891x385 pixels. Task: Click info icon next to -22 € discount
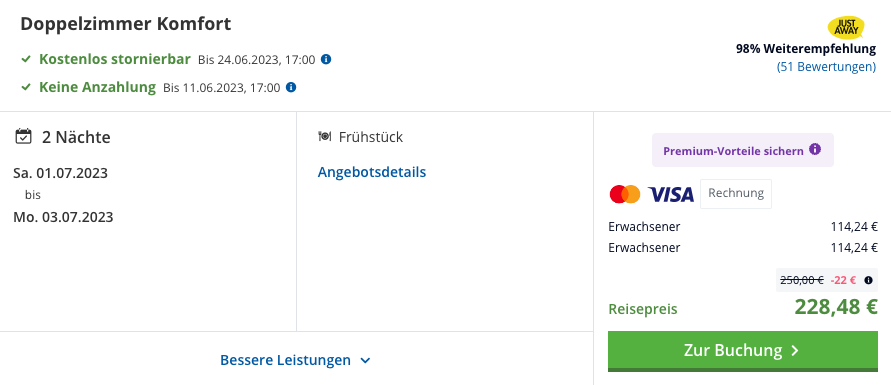pos(868,280)
